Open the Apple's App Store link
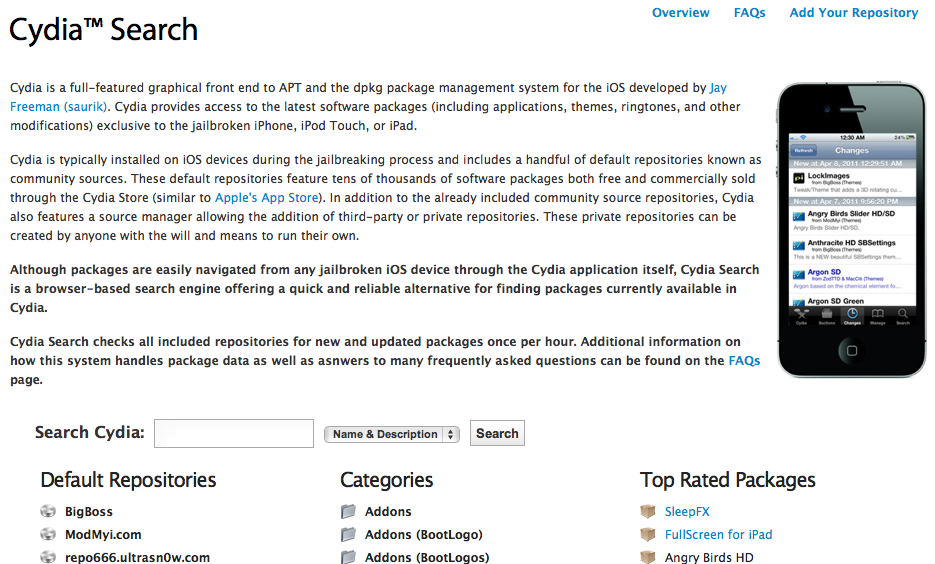 click(267, 197)
